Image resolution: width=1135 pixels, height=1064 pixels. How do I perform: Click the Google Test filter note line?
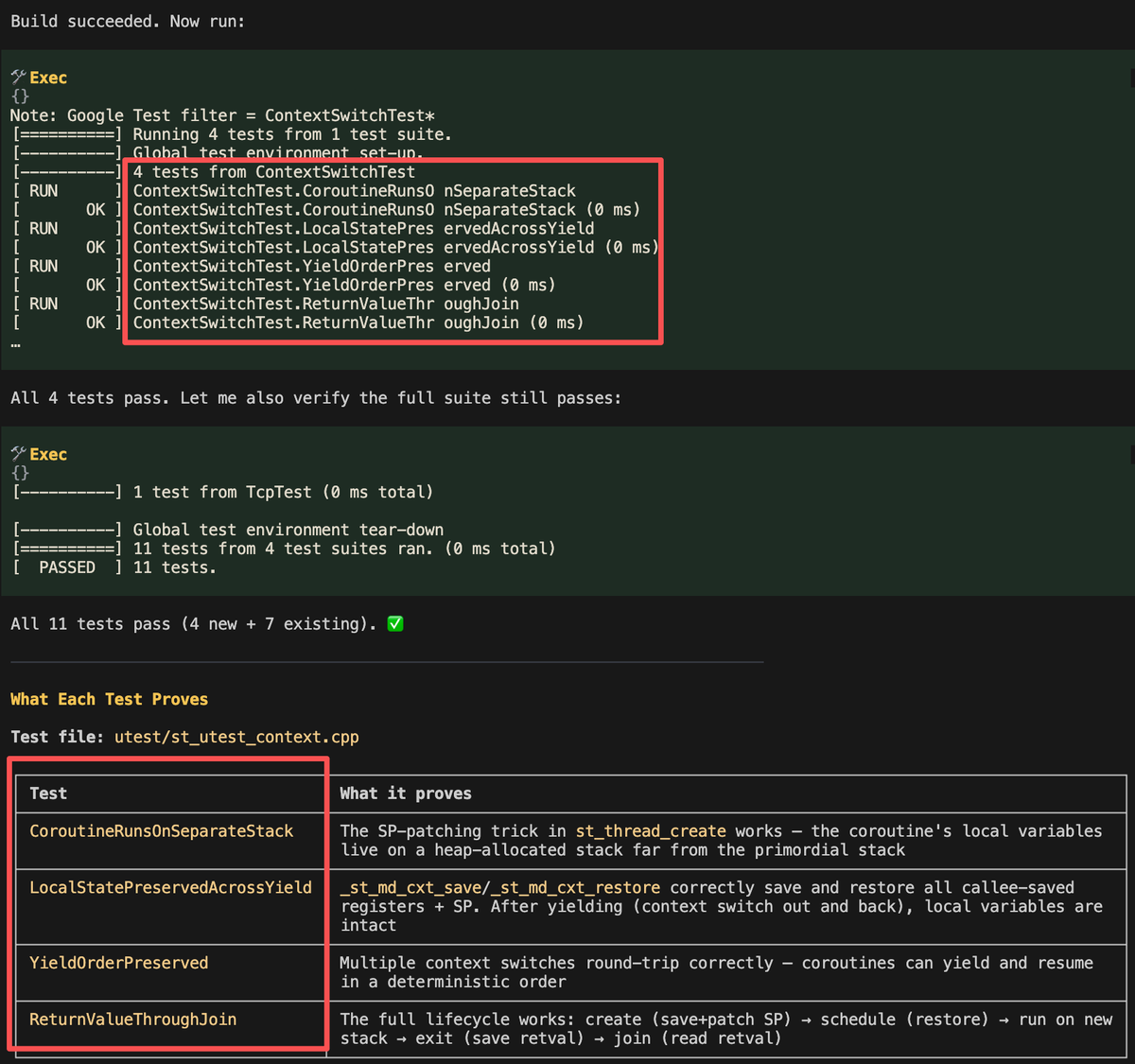(x=223, y=115)
